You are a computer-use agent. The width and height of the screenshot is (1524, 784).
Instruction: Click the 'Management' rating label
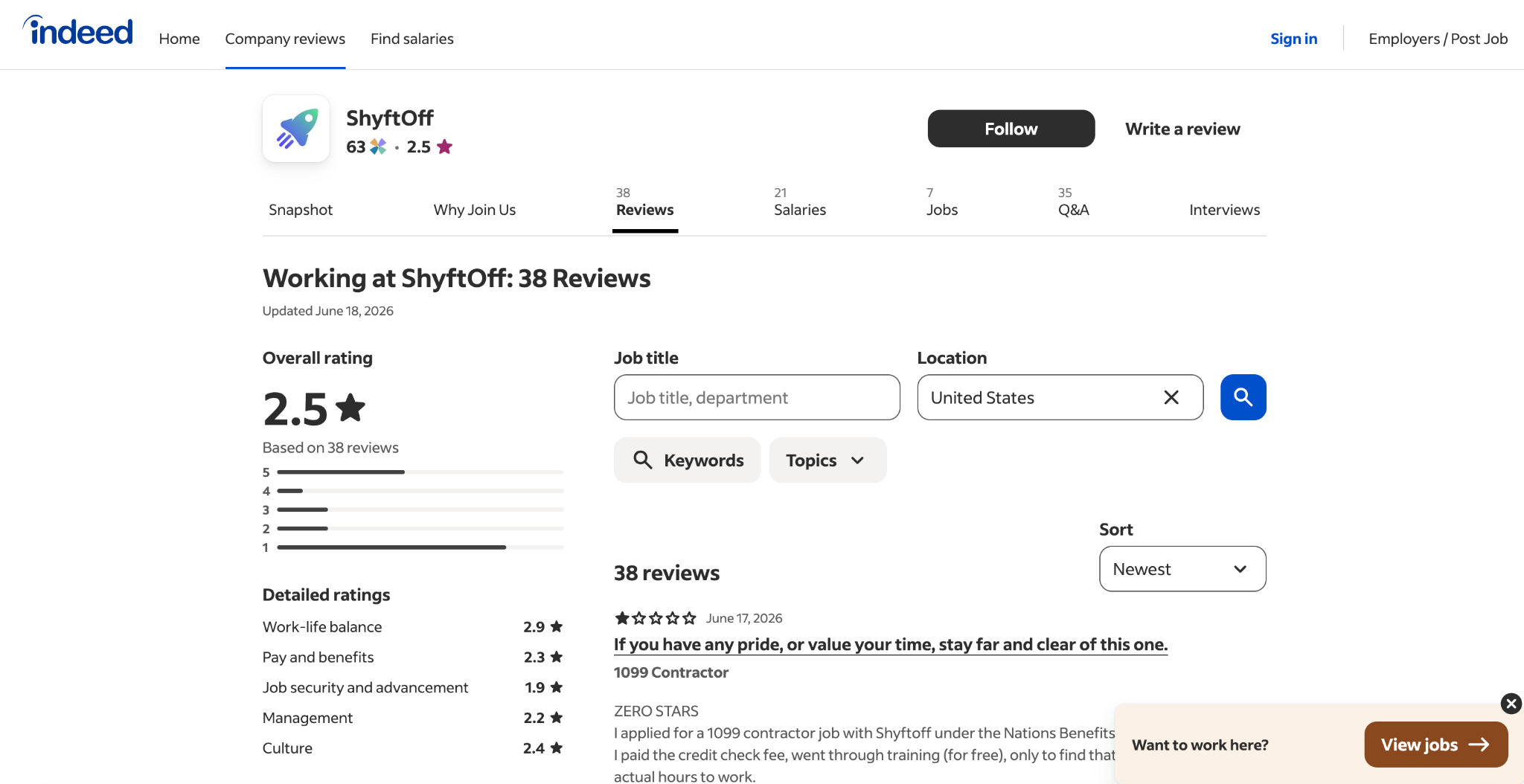coord(307,718)
